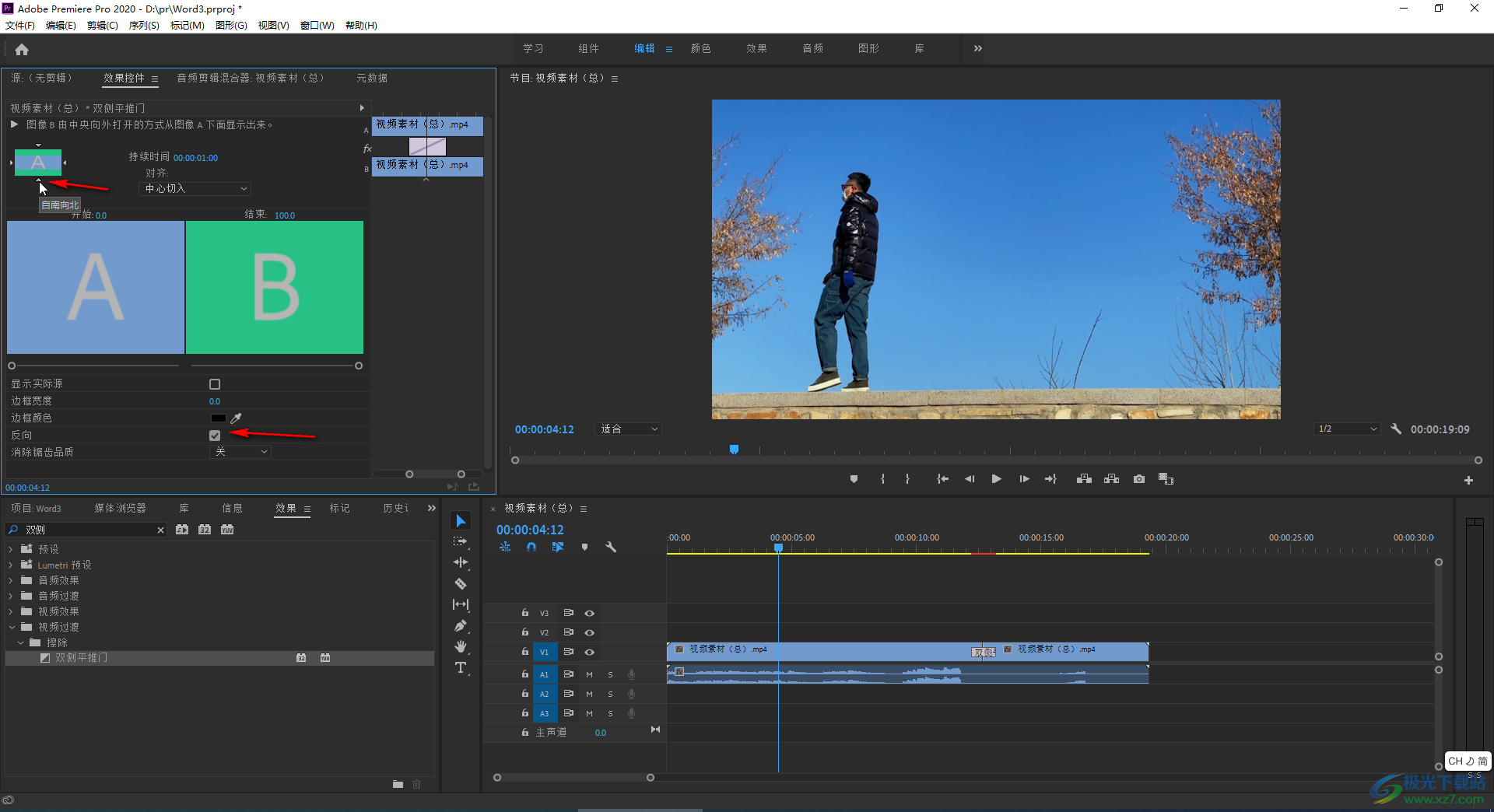Enable the 显示实际源 checkbox

215,384
